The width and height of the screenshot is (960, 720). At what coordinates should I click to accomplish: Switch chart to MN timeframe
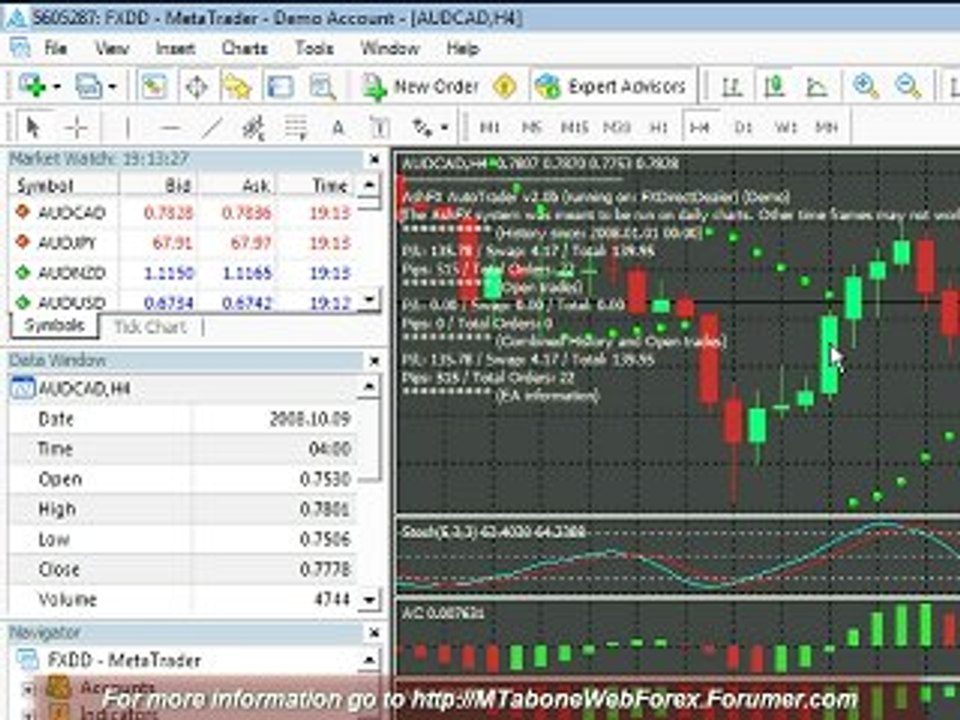[827, 127]
